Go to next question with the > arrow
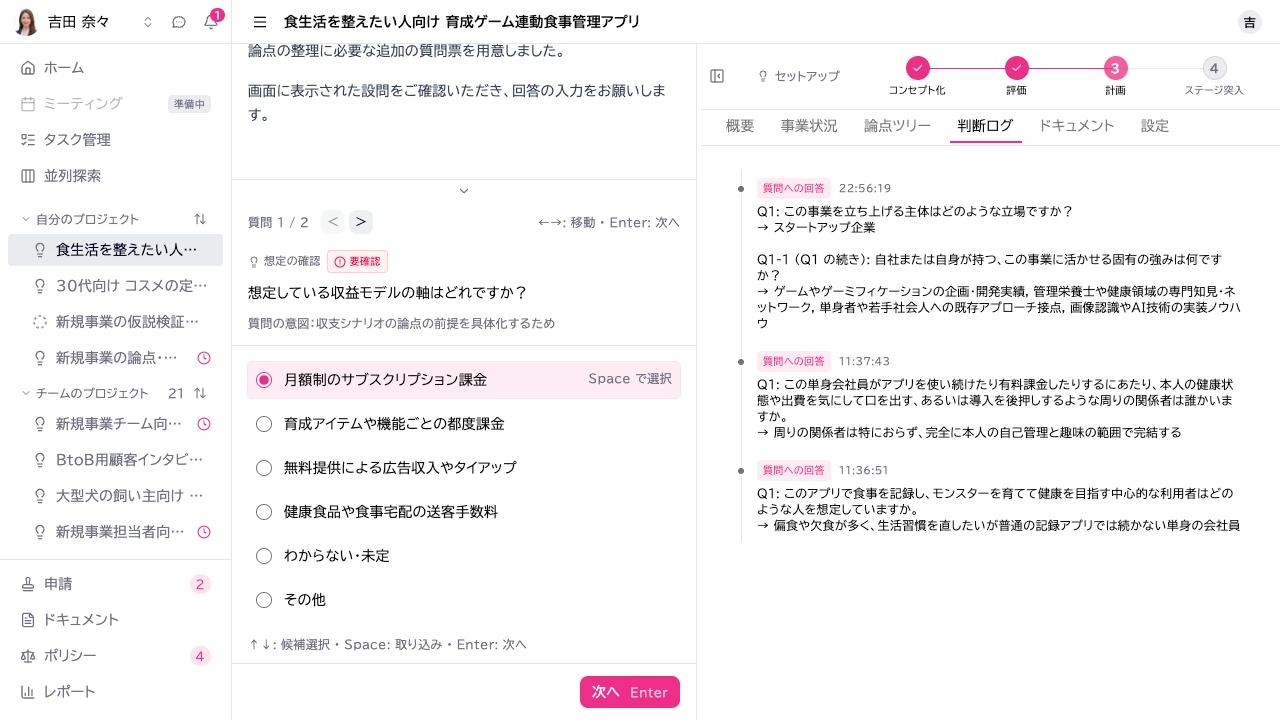This screenshot has width=1280, height=720. coord(361,222)
